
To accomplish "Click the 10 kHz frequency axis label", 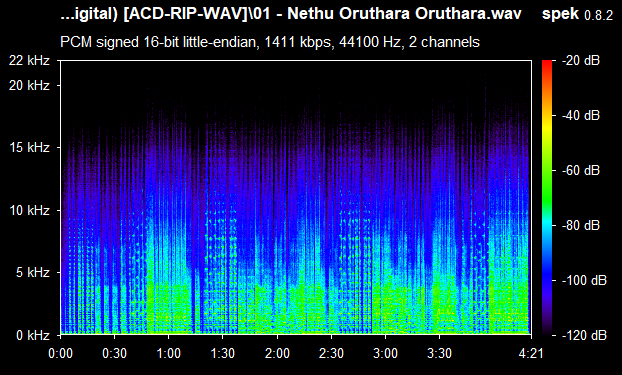I will [29, 210].
